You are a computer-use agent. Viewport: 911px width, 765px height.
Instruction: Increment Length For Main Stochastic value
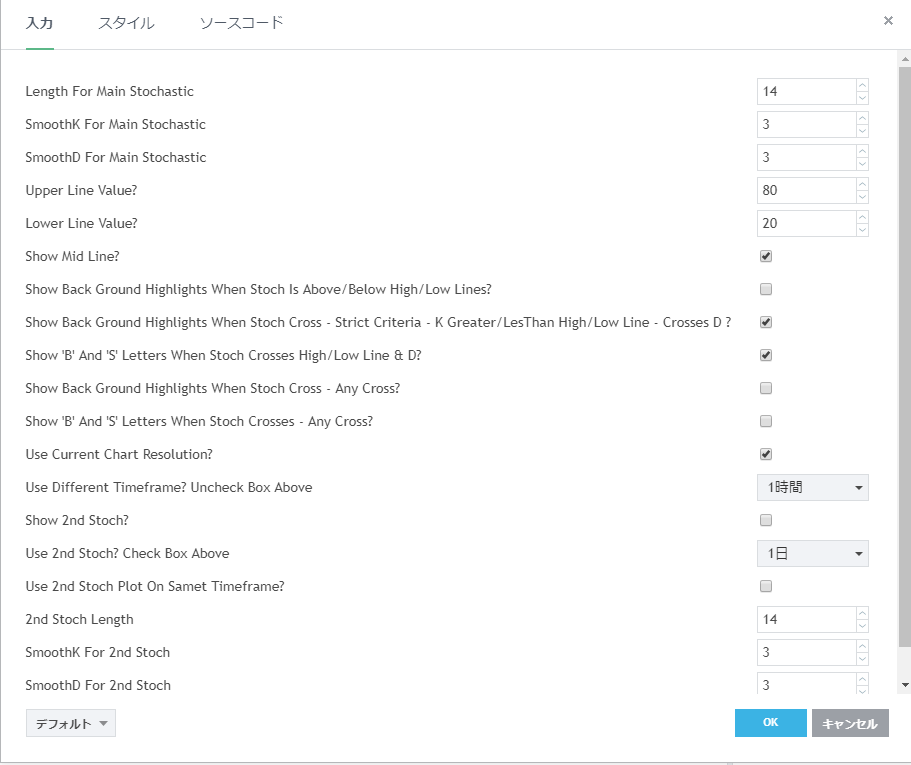click(862, 85)
